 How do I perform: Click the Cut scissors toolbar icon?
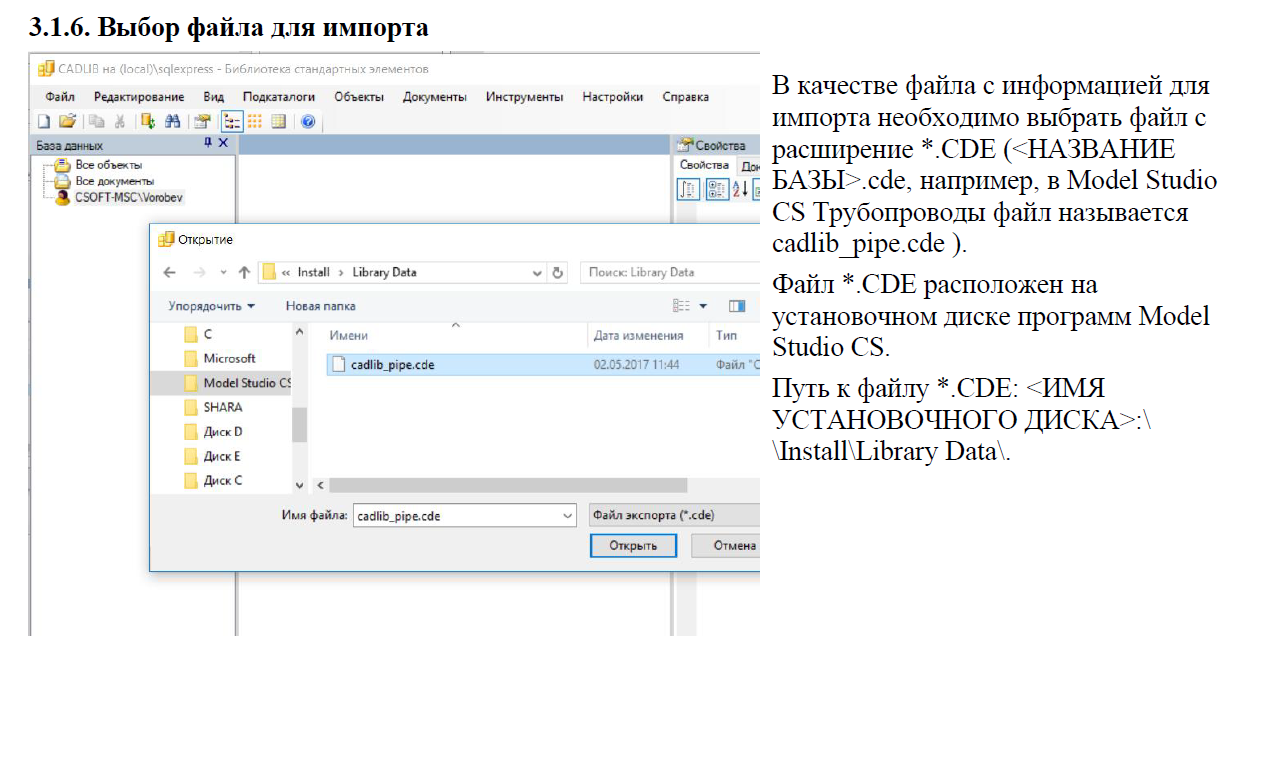(x=119, y=121)
